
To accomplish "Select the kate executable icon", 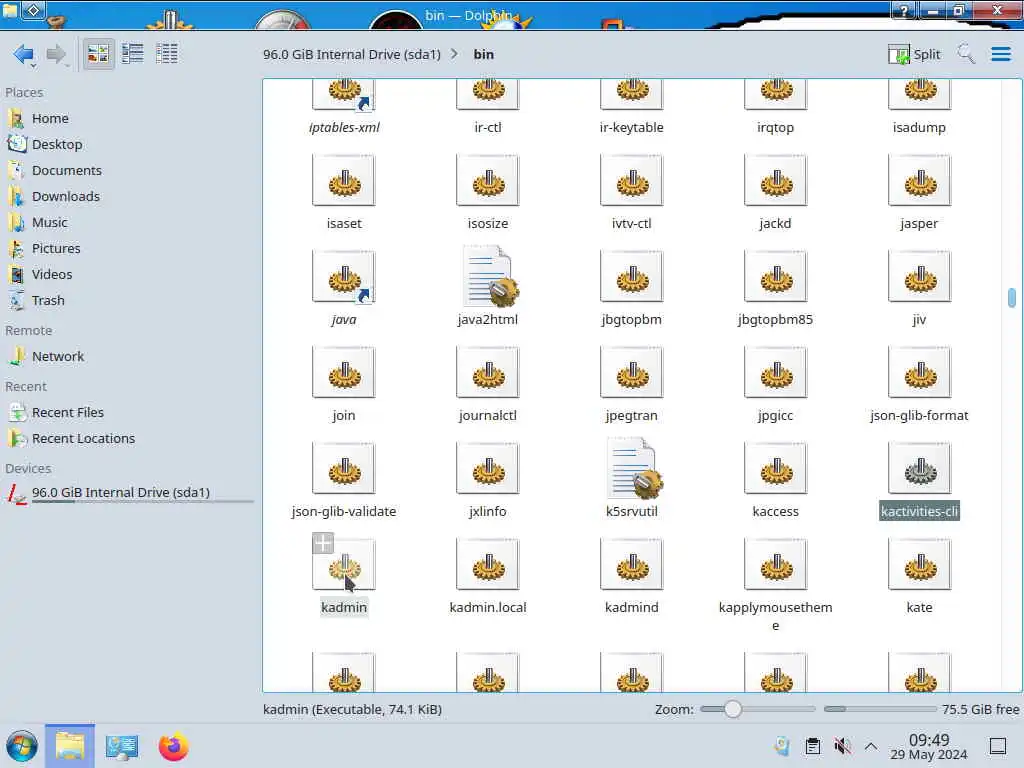I will (919, 565).
